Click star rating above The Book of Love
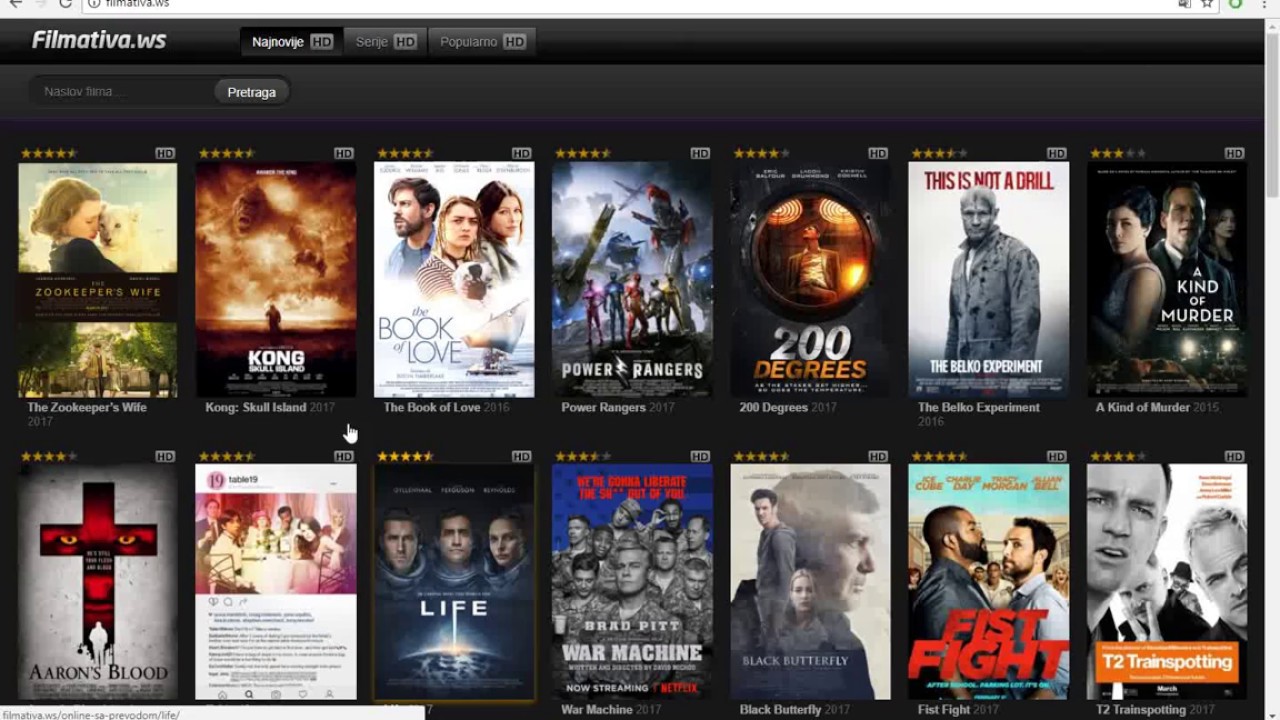The width and height of the screenshot is (1280, 720). (404, 153)
